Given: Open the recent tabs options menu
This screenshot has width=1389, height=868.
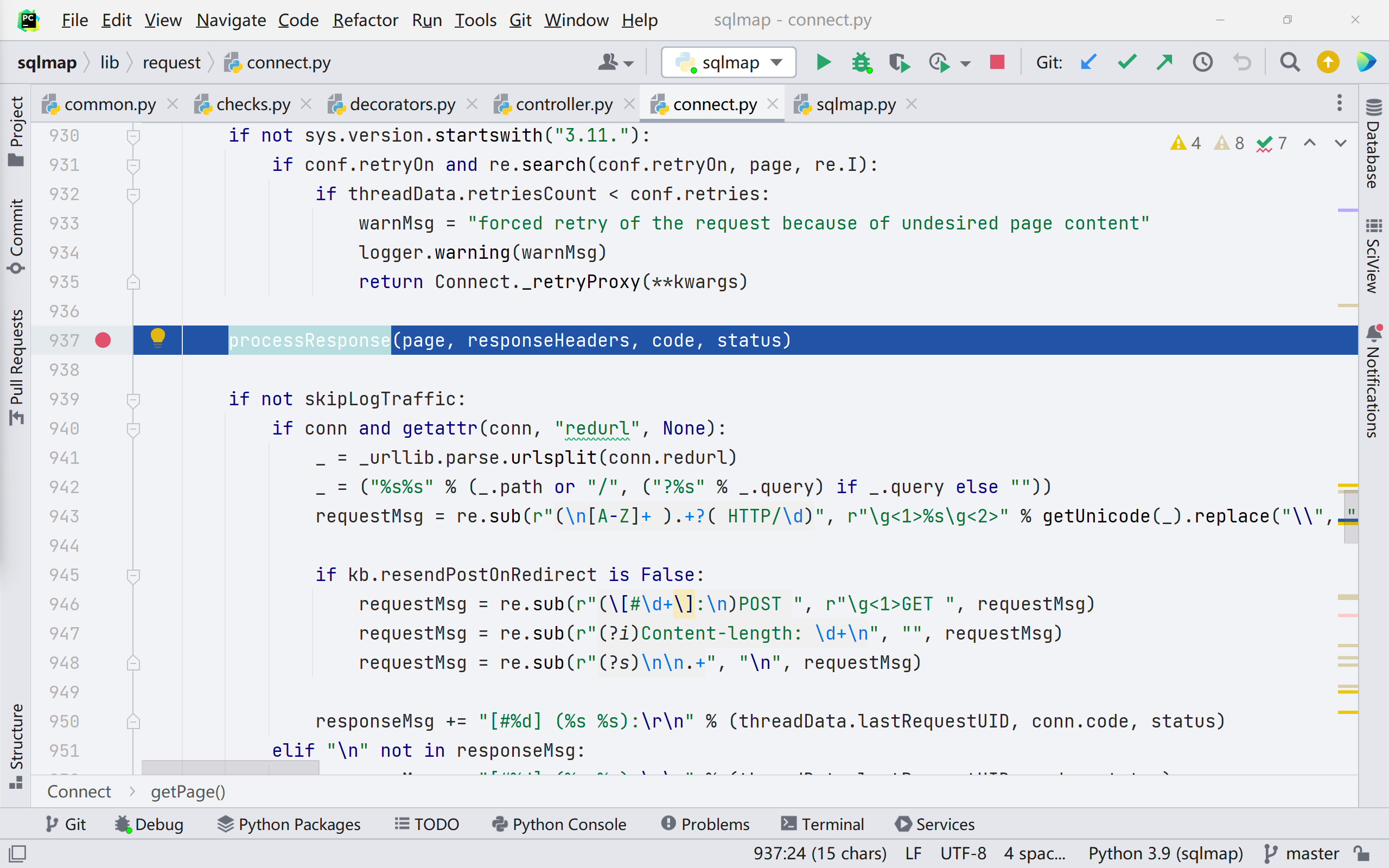Looking at the screenshot, I should [x=1340, y=103].
